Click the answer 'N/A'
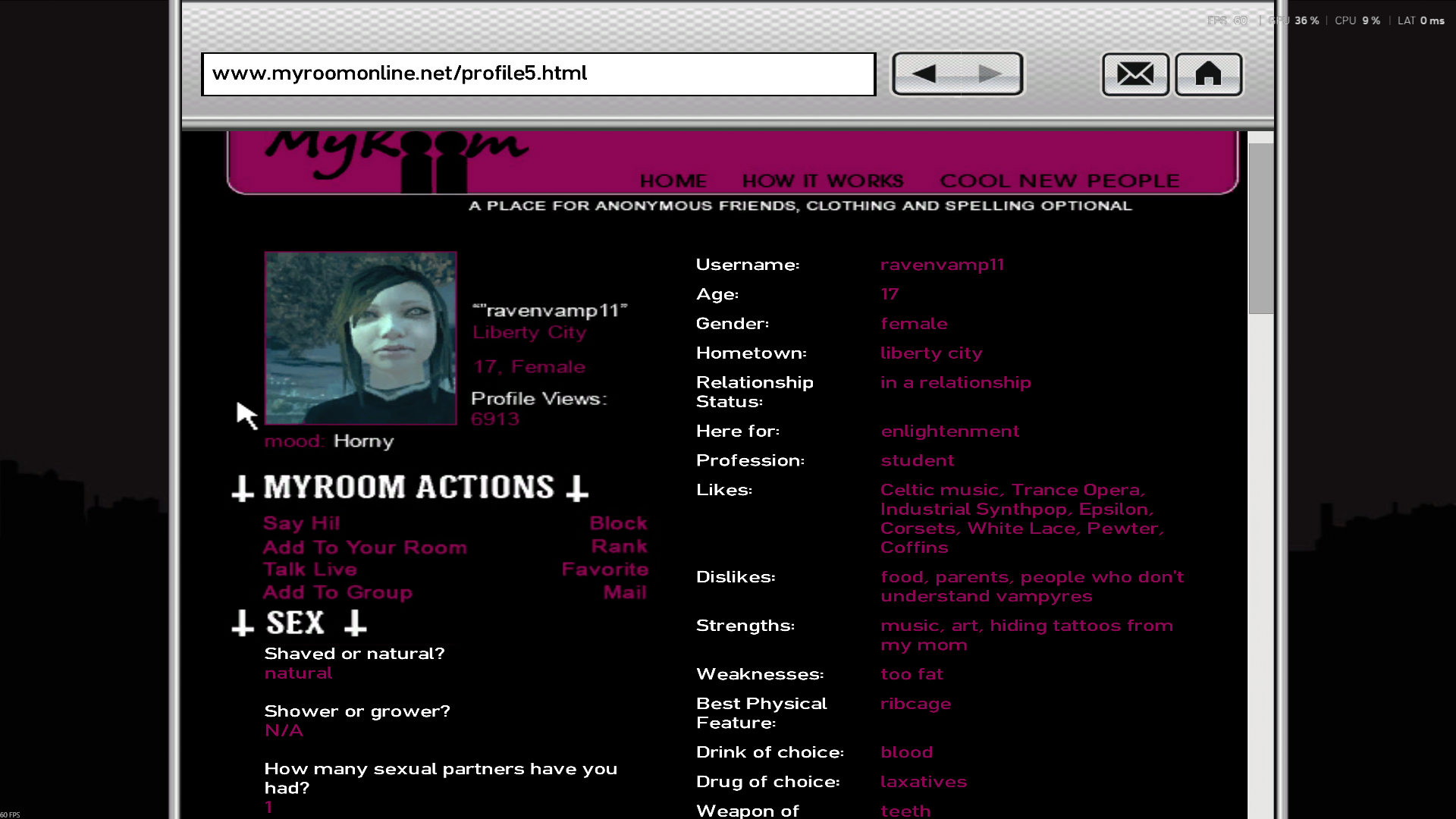This screenshot has height=819, width=1456. (x=284, y=731)
